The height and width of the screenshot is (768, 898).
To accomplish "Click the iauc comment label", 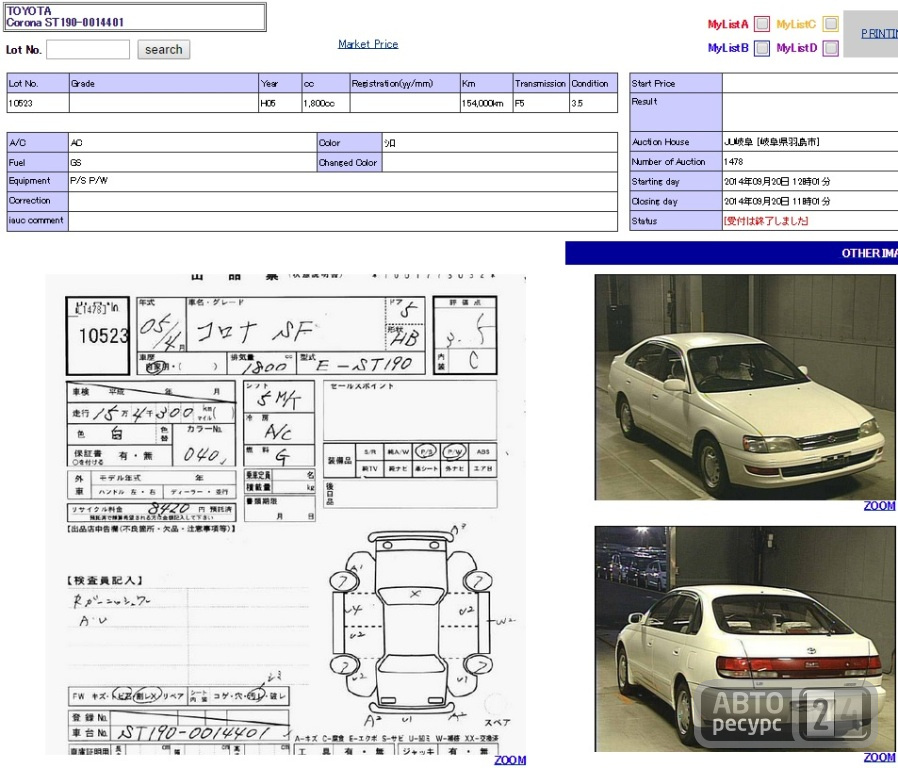I will coord(37,220).
